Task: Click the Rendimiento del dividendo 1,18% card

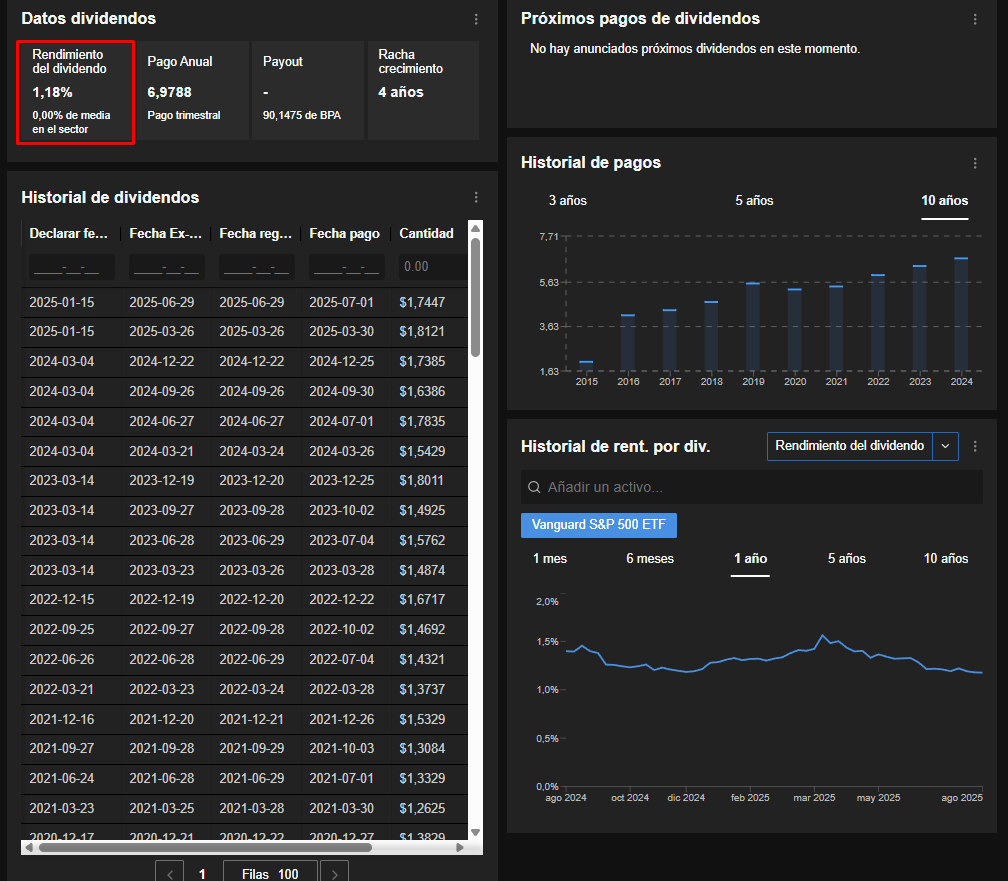Action: [75, 92]
